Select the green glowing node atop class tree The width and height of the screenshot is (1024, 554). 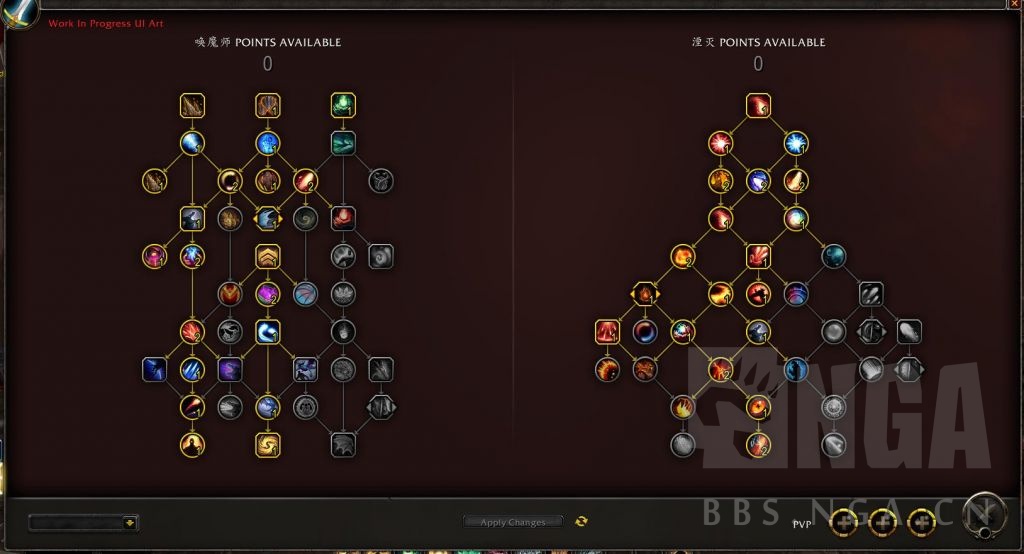(343, 105)
